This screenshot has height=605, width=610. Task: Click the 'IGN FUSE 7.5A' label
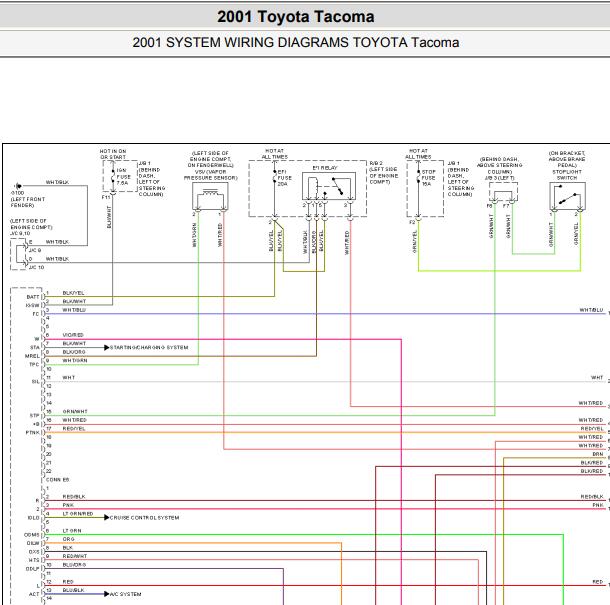[x=124, y=177]
